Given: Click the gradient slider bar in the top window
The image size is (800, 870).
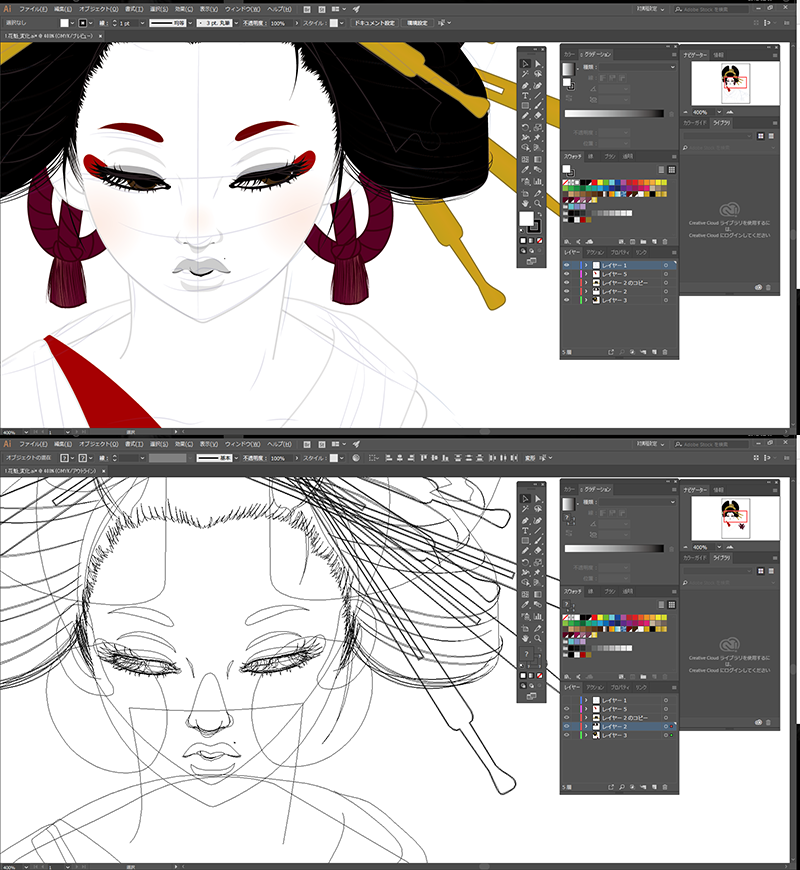Looking at the screenshot, I should [x=614, y=114].
